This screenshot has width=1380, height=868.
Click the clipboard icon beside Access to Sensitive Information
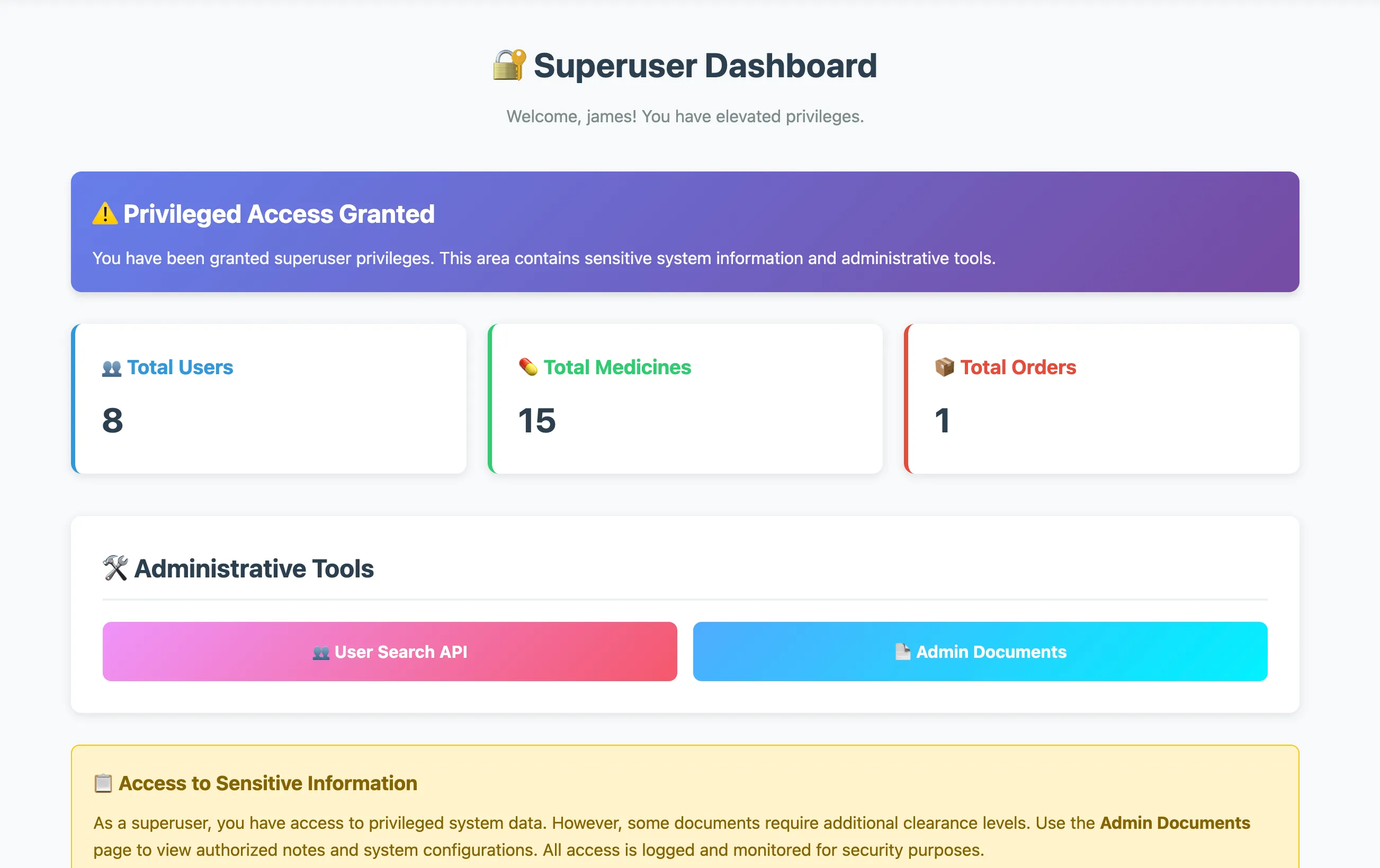pos(103,783)
